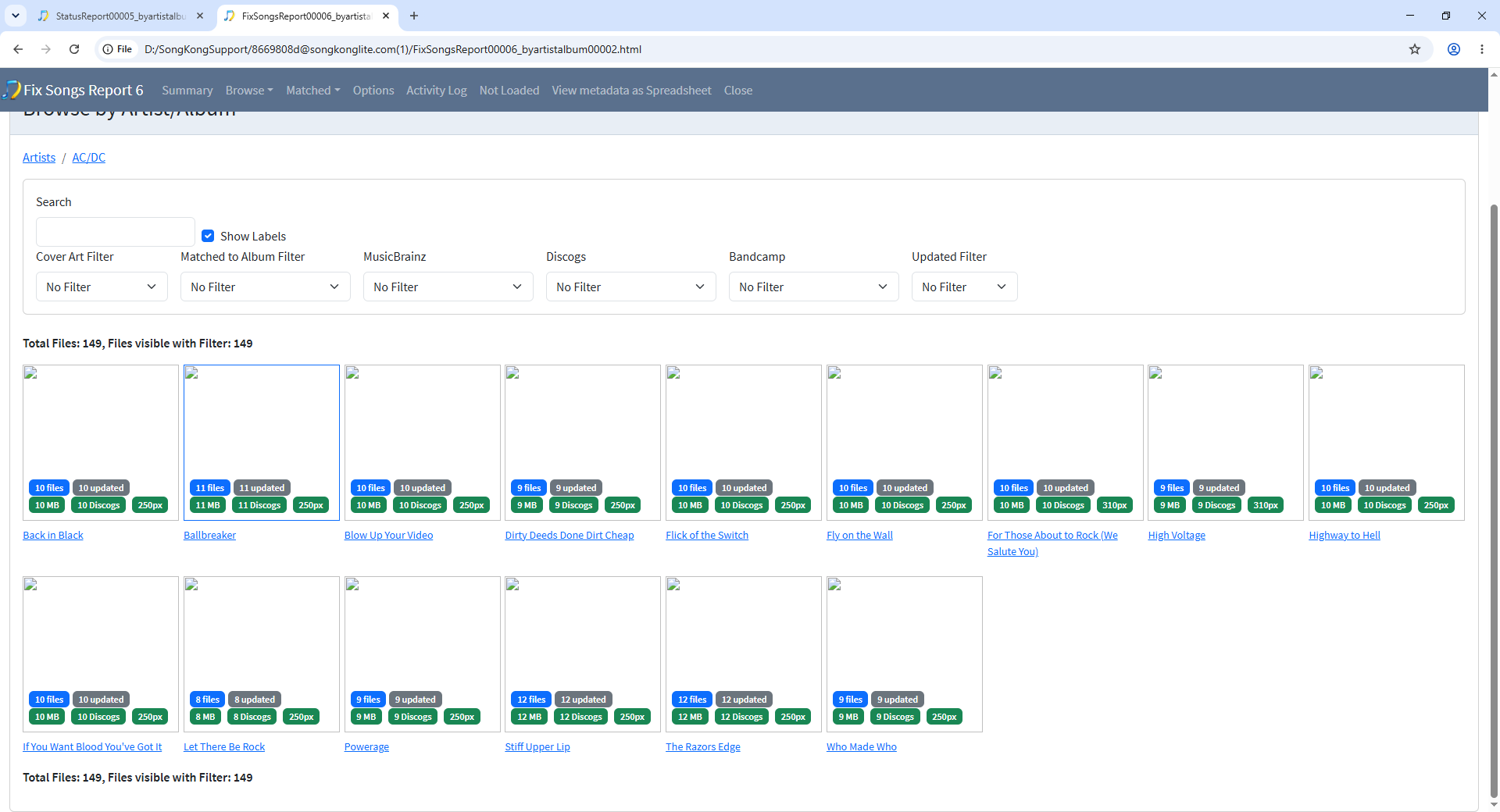Open the Flick of the Switch link
Viewport: 1500px width, 812px height.
[707, 536]
